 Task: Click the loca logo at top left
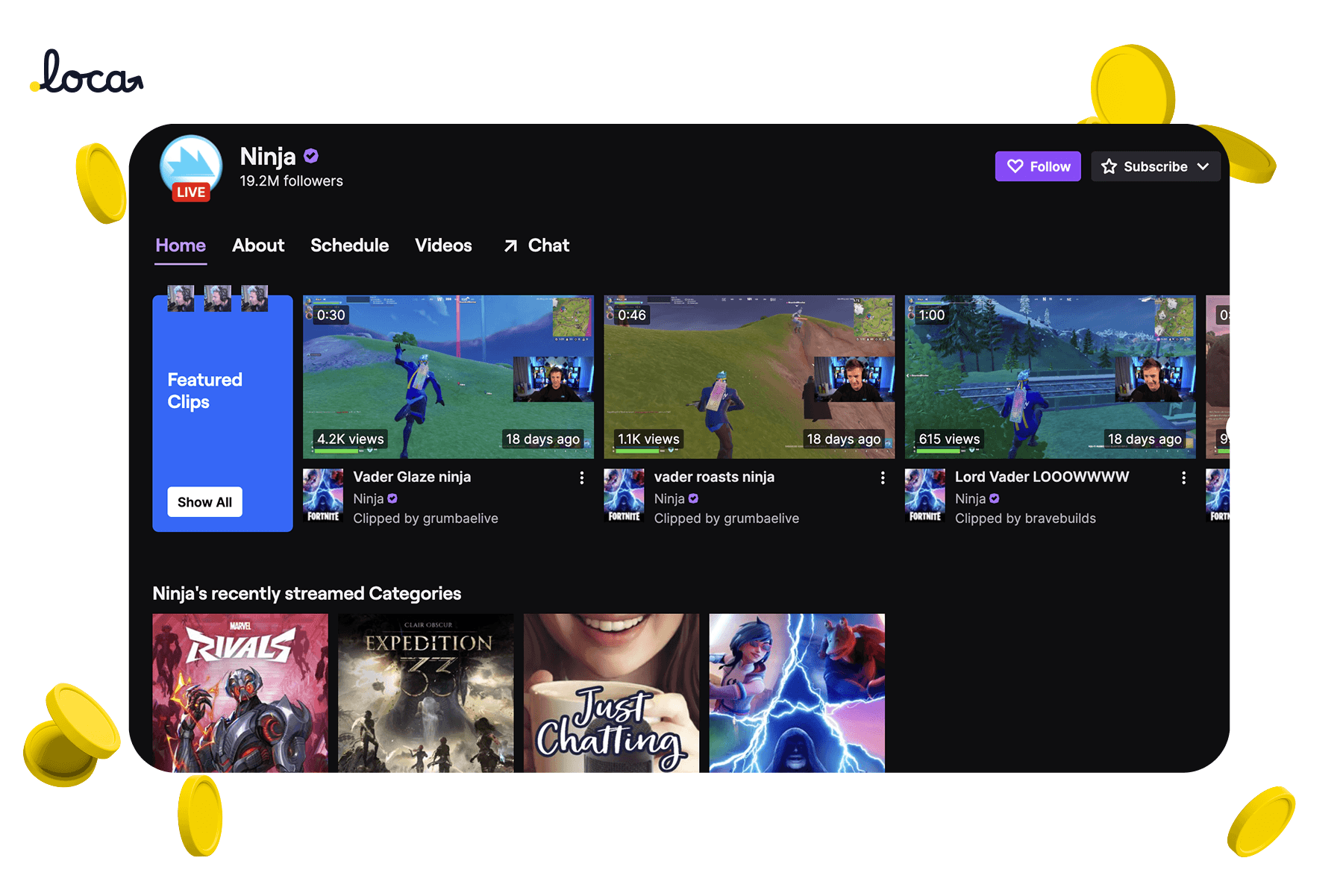click(x=87, y=72)
